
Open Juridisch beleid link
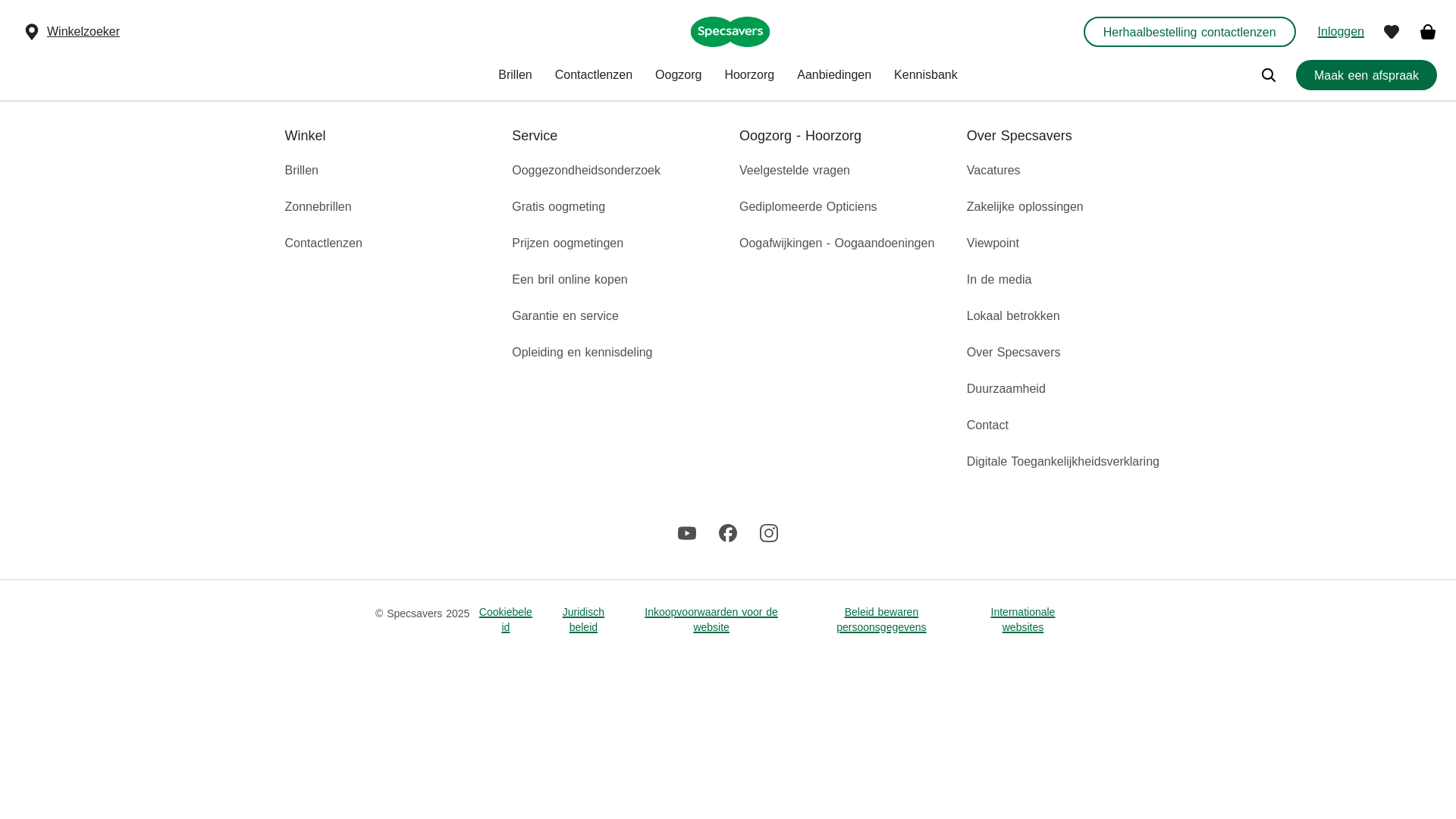tap(584, 620)
